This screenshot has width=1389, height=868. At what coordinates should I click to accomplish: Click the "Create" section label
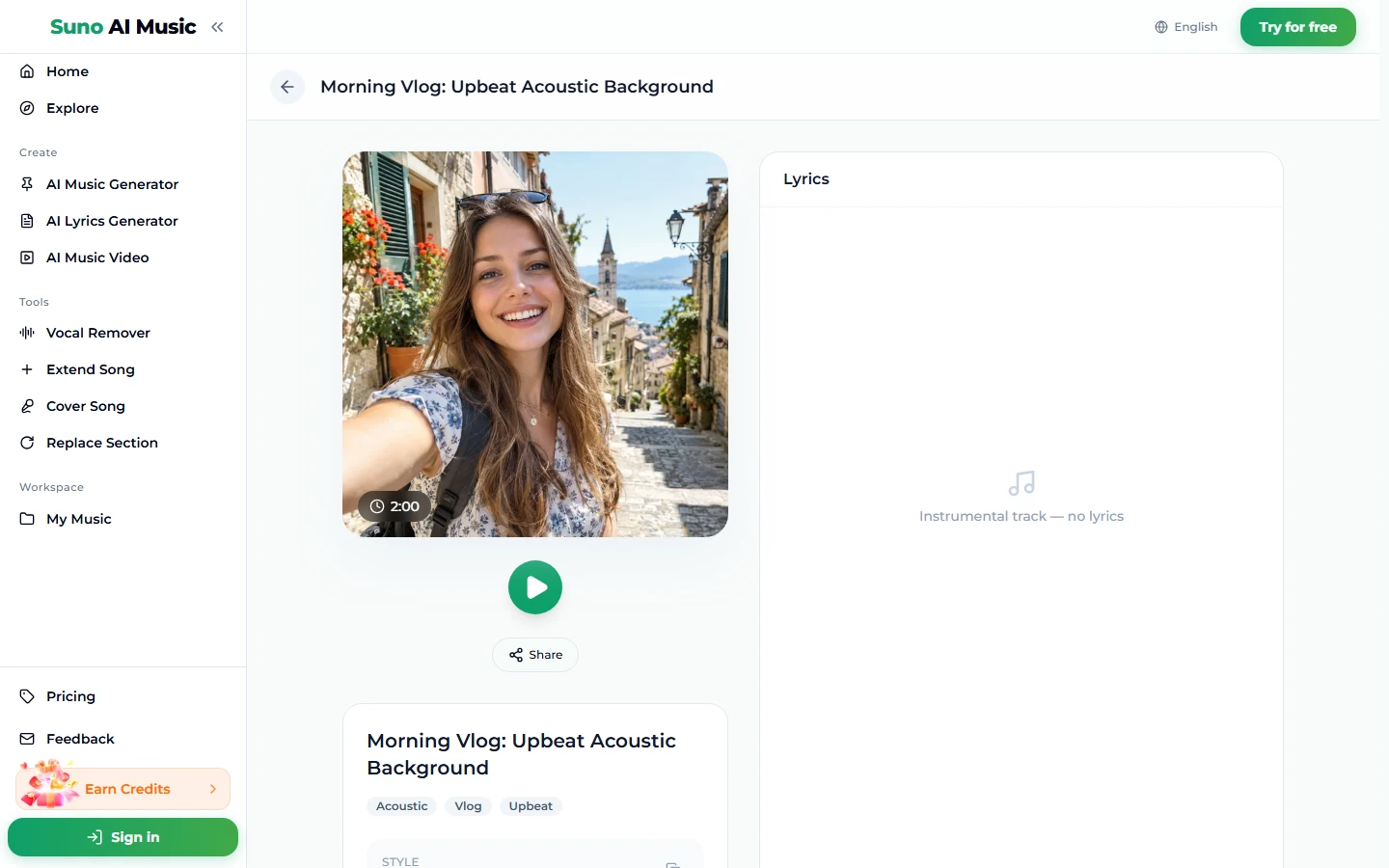pos(39,152)
